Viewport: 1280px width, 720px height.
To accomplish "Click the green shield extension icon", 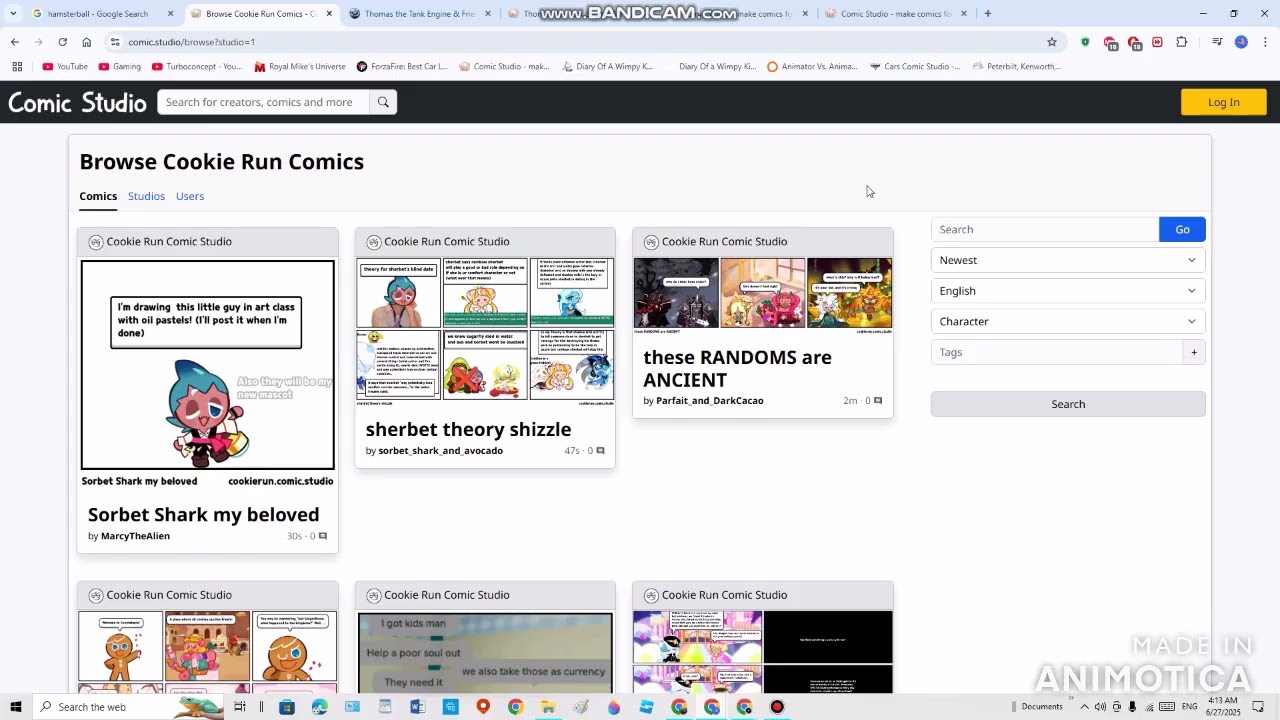I will point(1086,42).
